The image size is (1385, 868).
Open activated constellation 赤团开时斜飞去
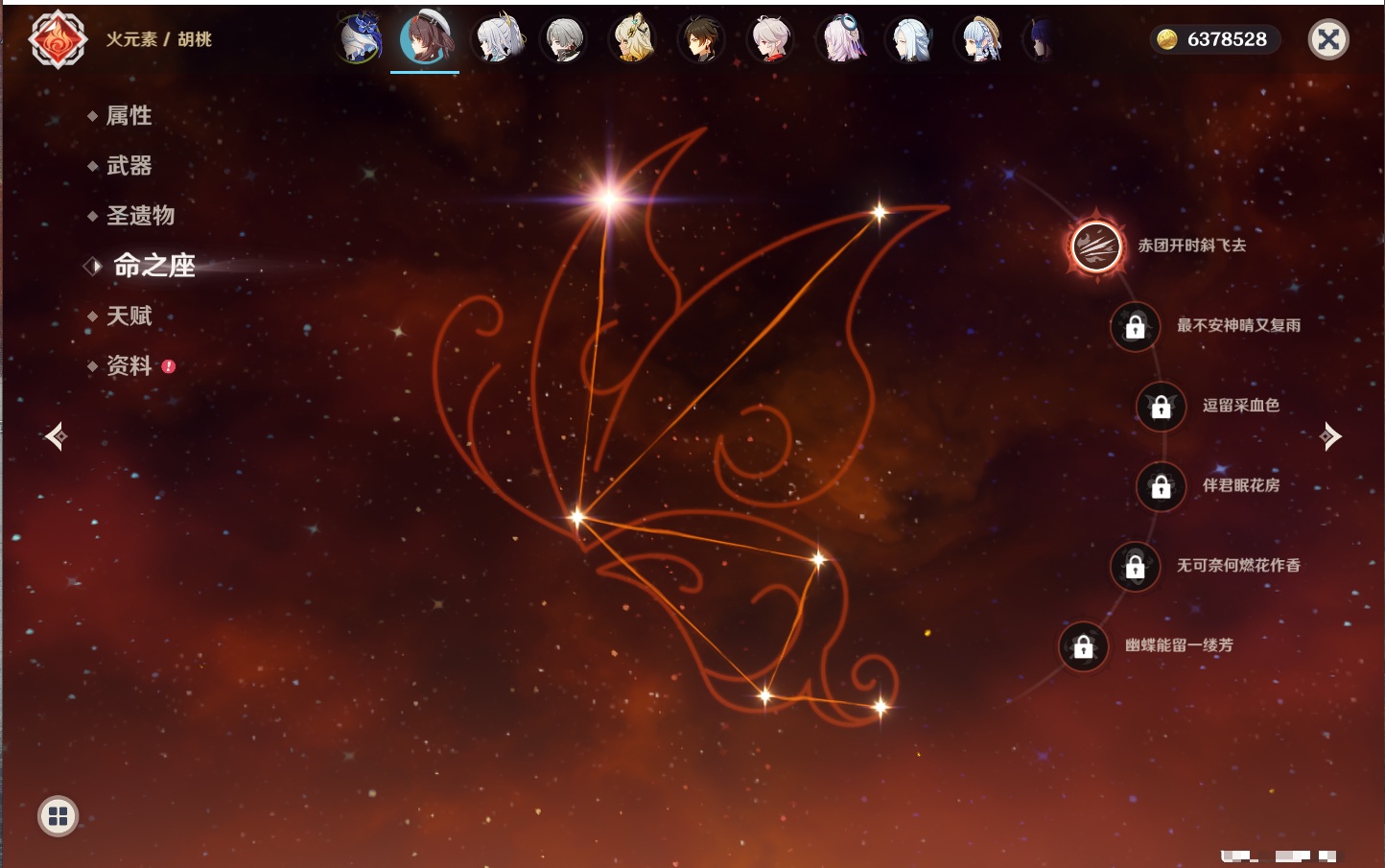pos(1096,246)
